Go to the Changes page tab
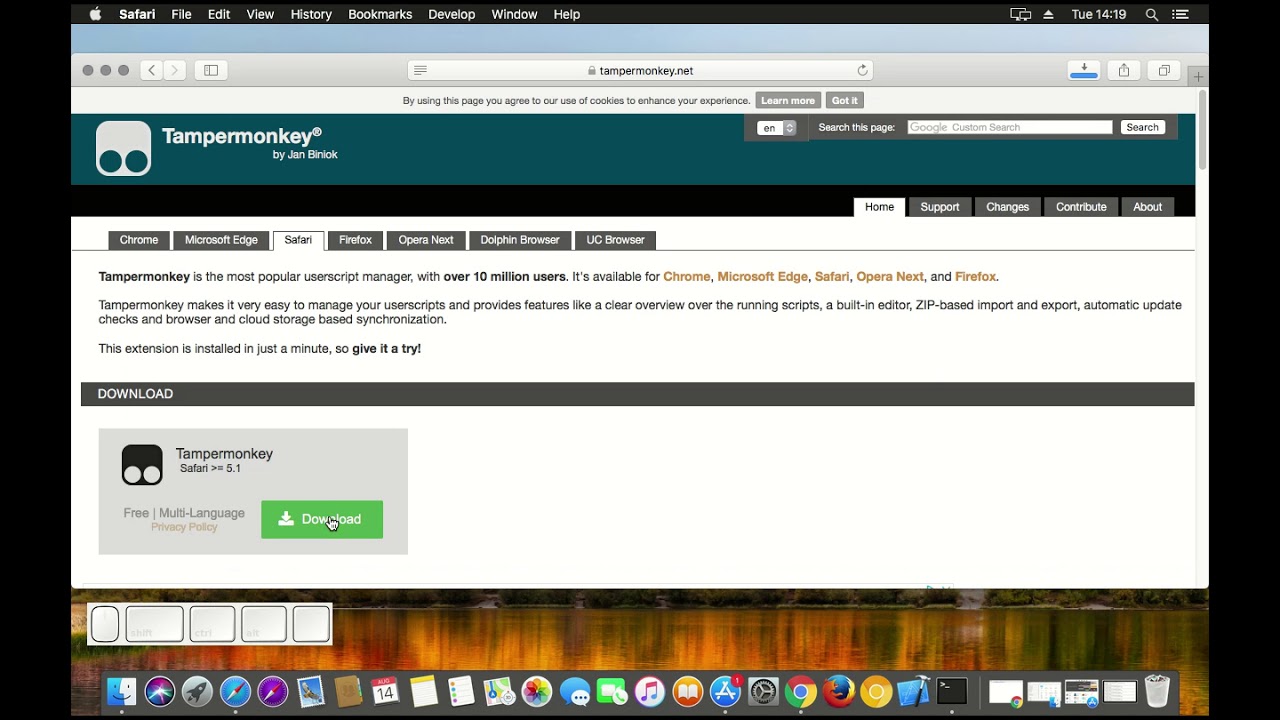1280x720 pixels. pyautogui.click(x=1007, y=207)
